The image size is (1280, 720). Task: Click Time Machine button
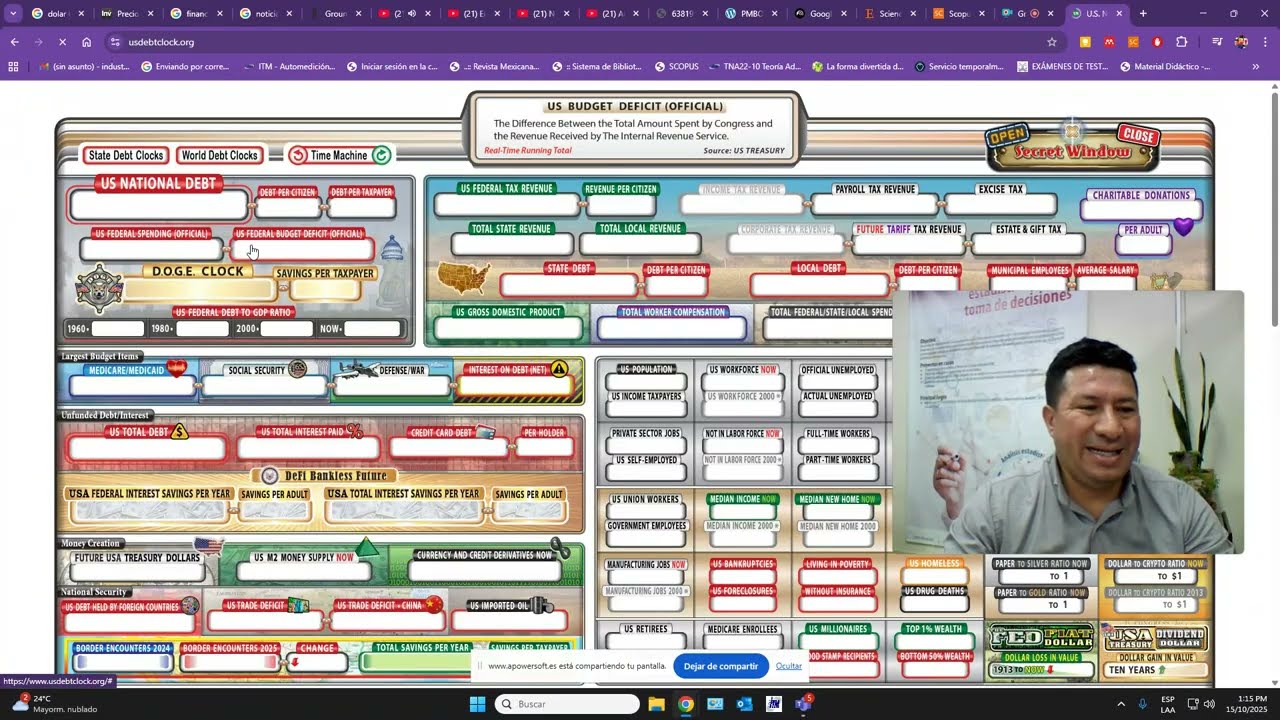(x=339, y=155)
